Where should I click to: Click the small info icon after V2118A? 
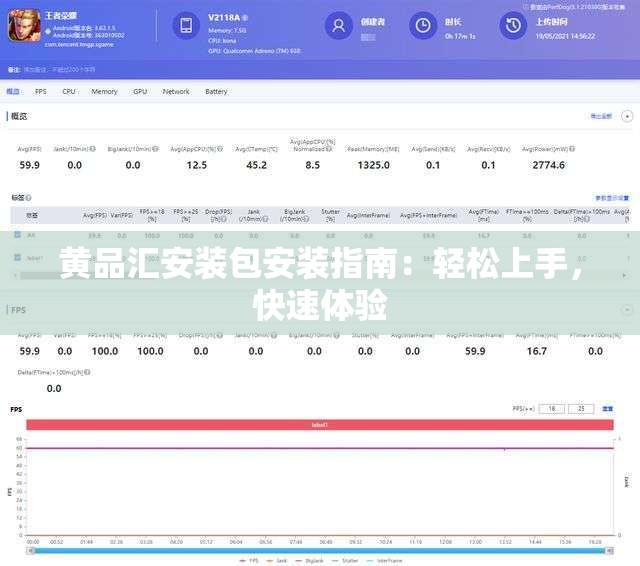[x=245, y=18]
